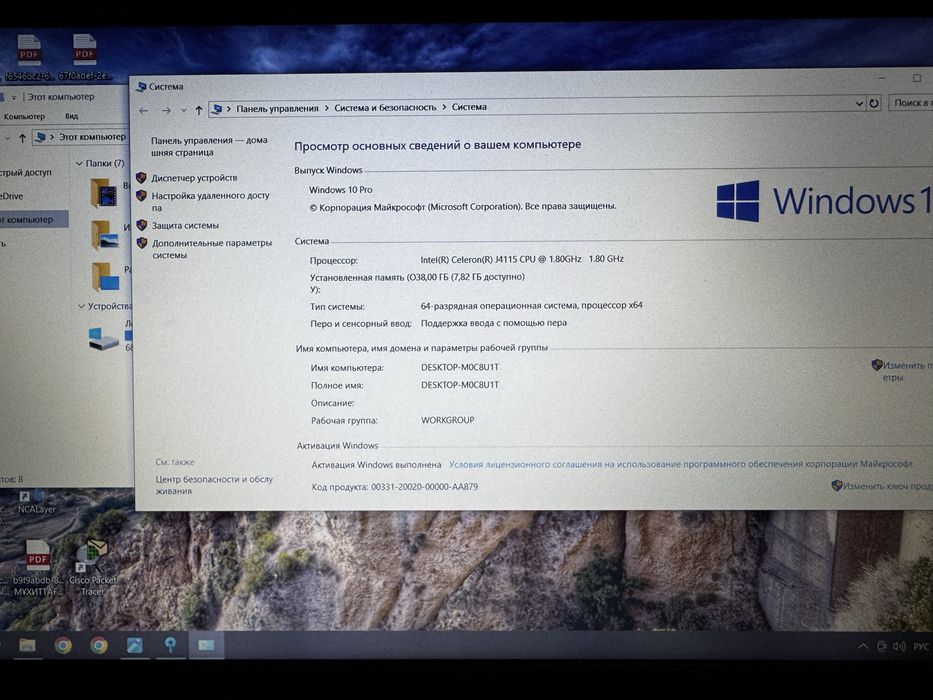This screenshot has height=700, width=933.
Task: Click computer icon in System address bar
Action: point(217,109)
